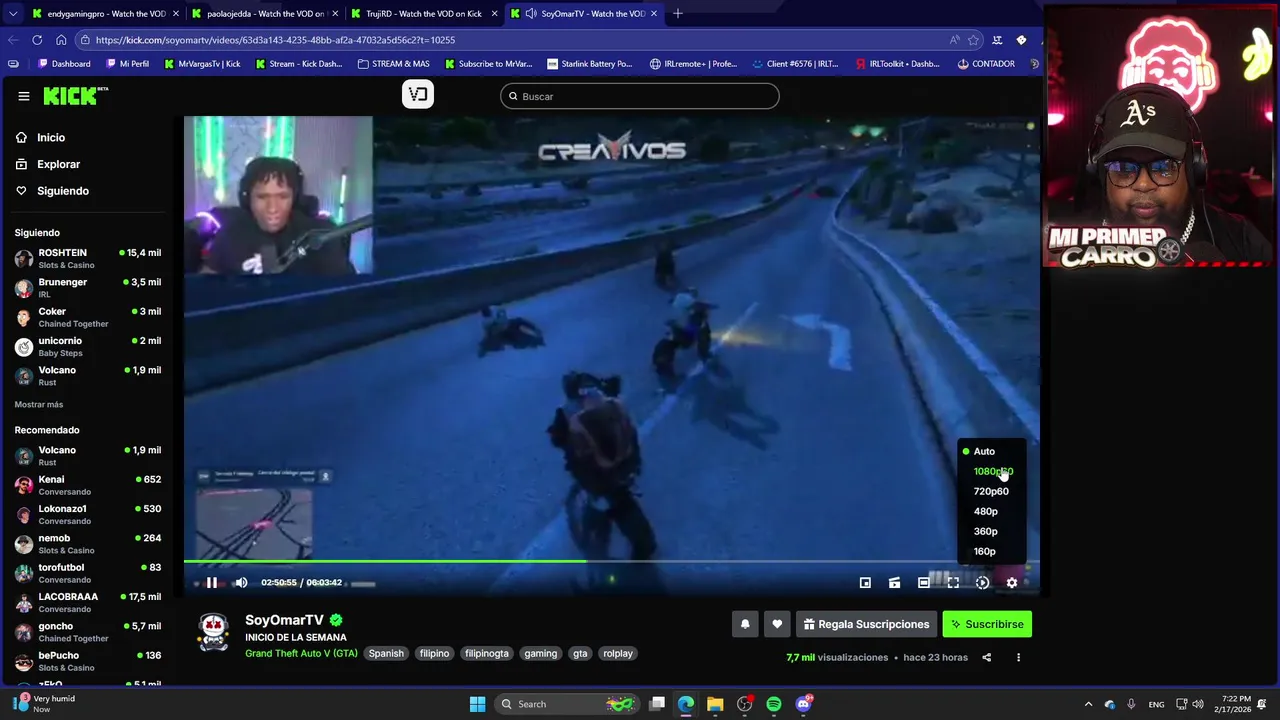Open unicornio channel in sidebar
The image size is (1280, 720).
point(88,346)
